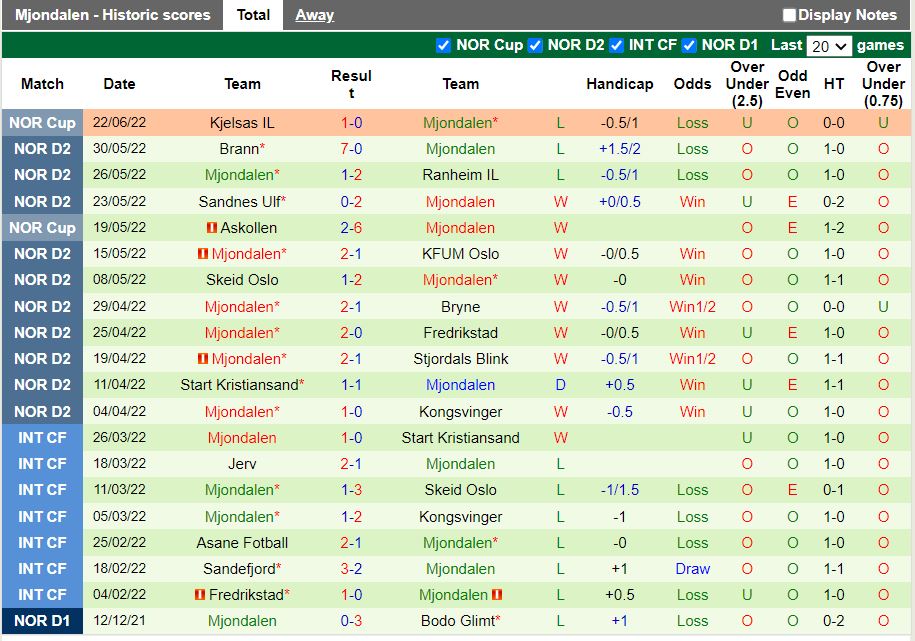This screenshot has height=641, width=915.
Task: Click the date 23/05/22
Action: [x=119, y=201]
